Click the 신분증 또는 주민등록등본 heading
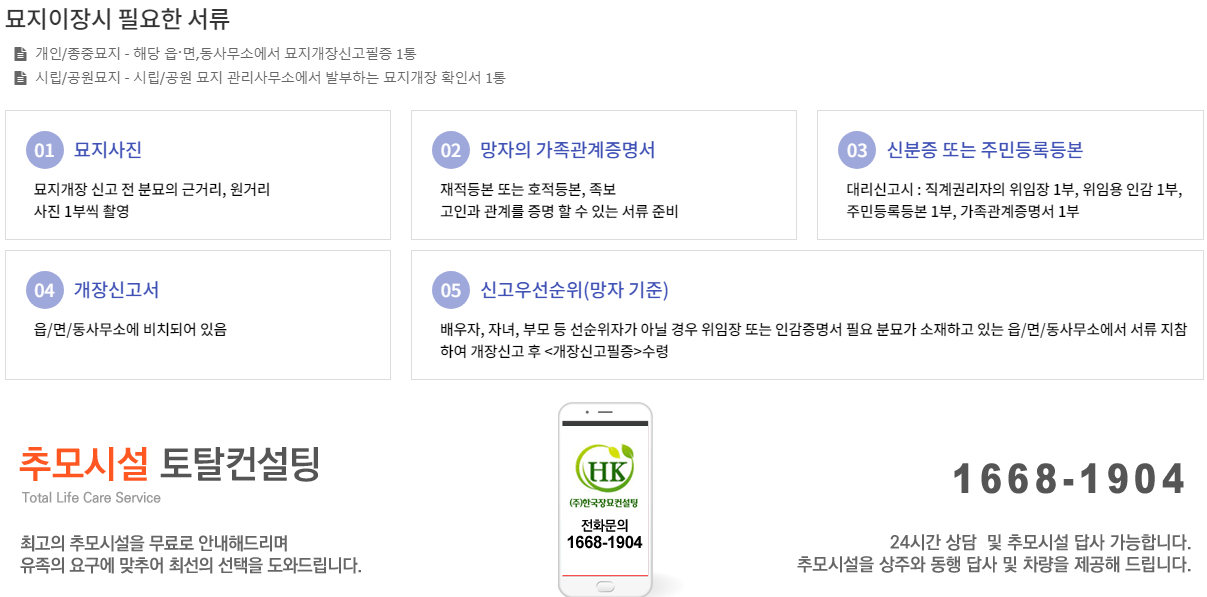This screenshot has width=1207, height=597. tap(985, 150)
